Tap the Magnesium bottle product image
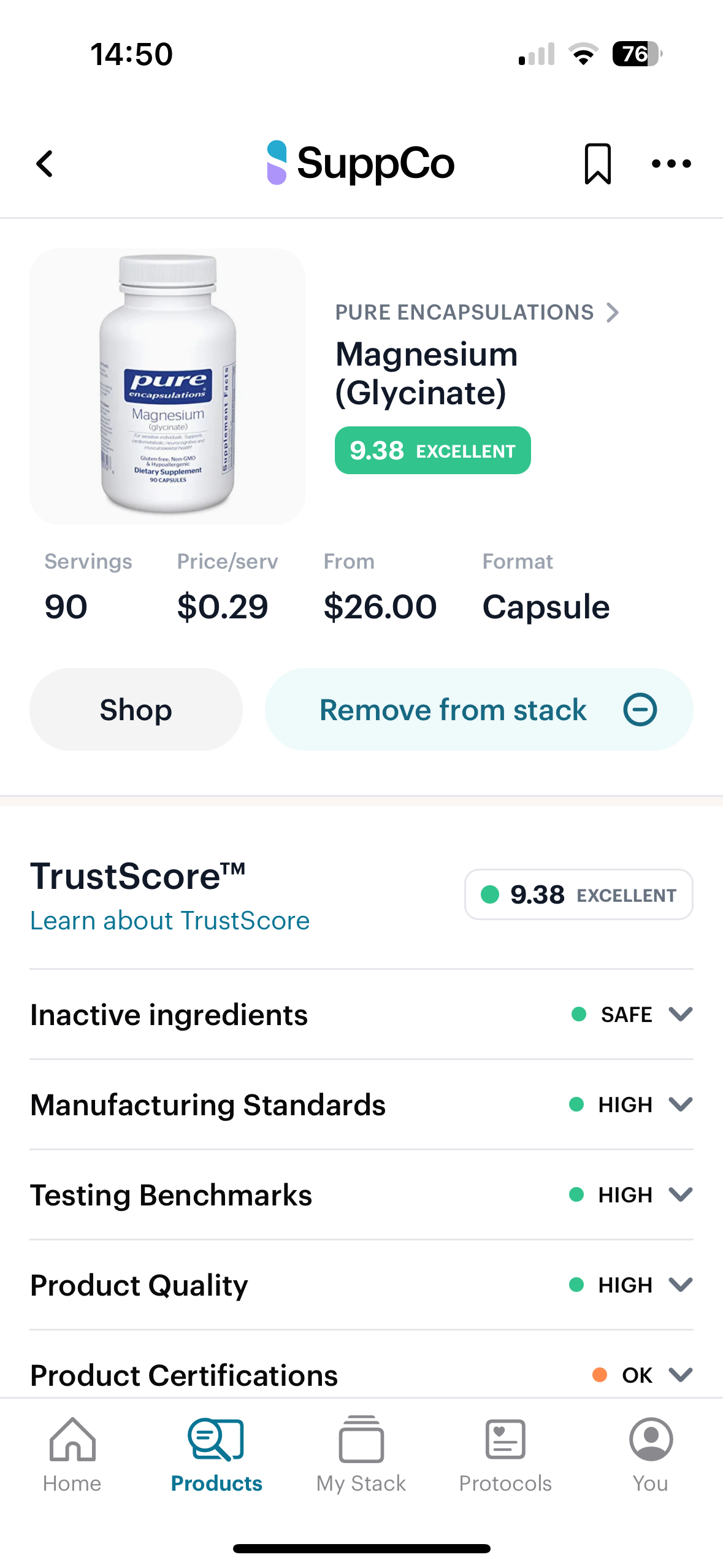723x1568 pixels. [167, 386]
